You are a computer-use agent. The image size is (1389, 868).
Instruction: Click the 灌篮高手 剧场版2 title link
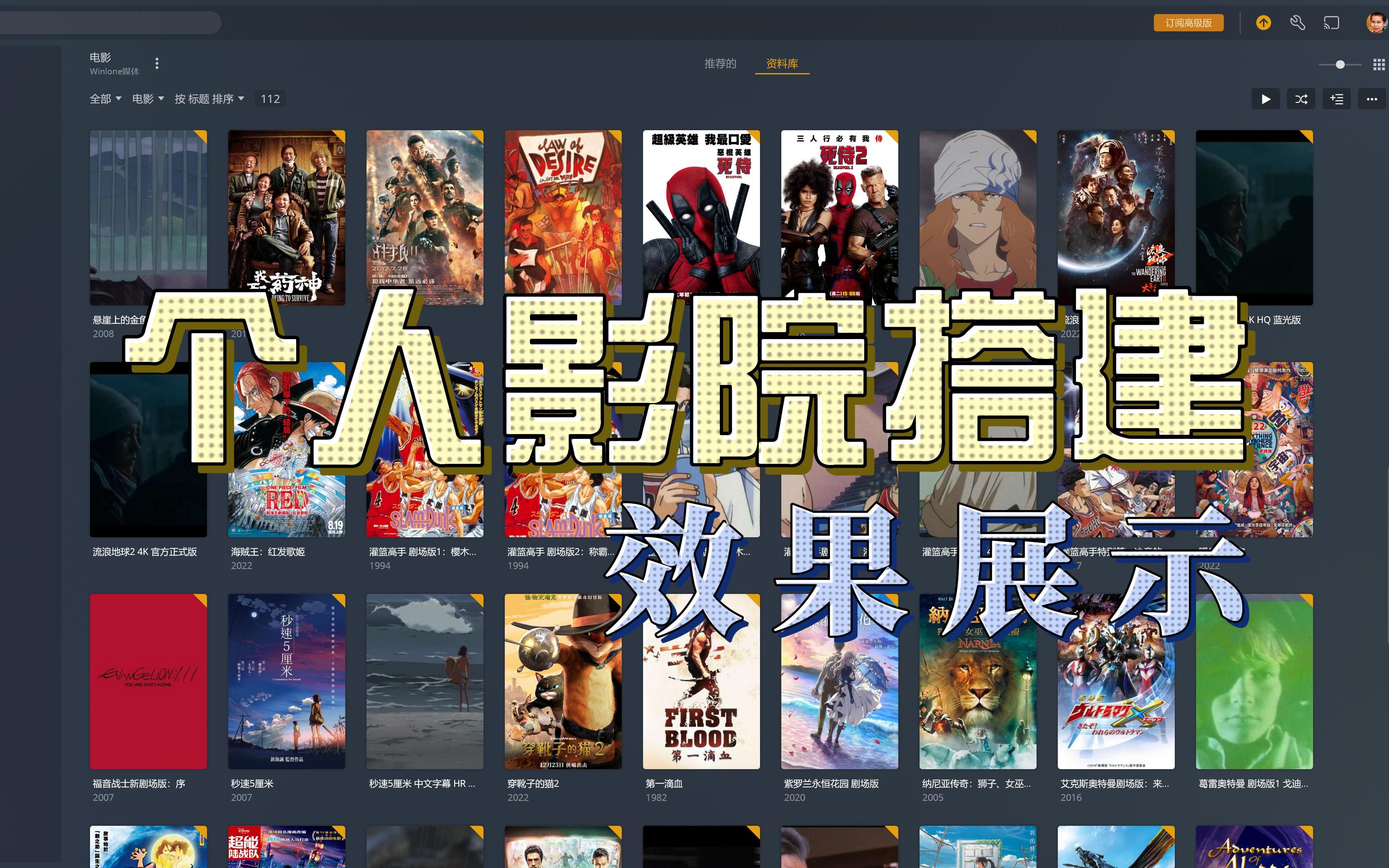tap(561, 552)
